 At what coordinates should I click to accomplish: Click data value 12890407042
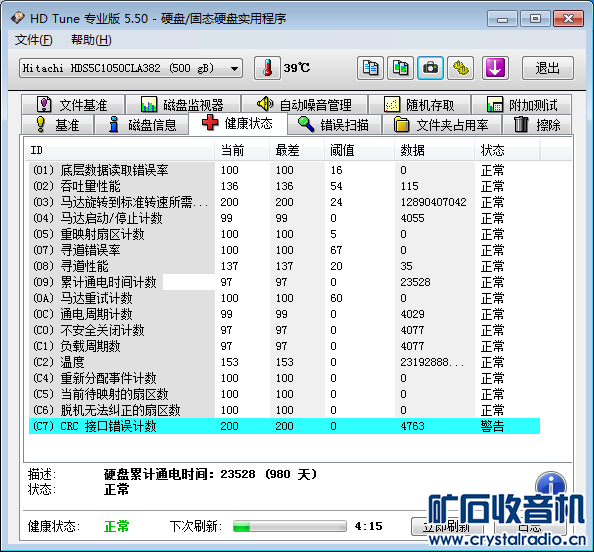(433, 202)
